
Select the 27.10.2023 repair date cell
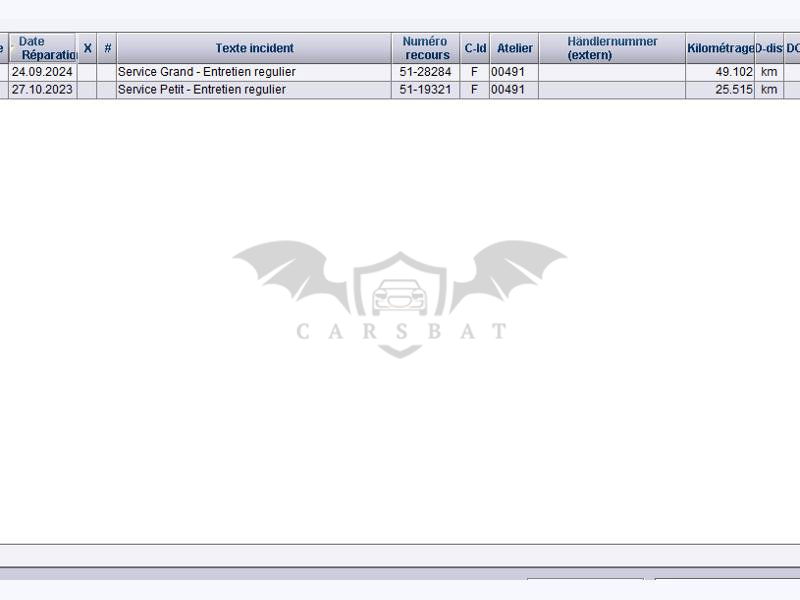(42, 90)
